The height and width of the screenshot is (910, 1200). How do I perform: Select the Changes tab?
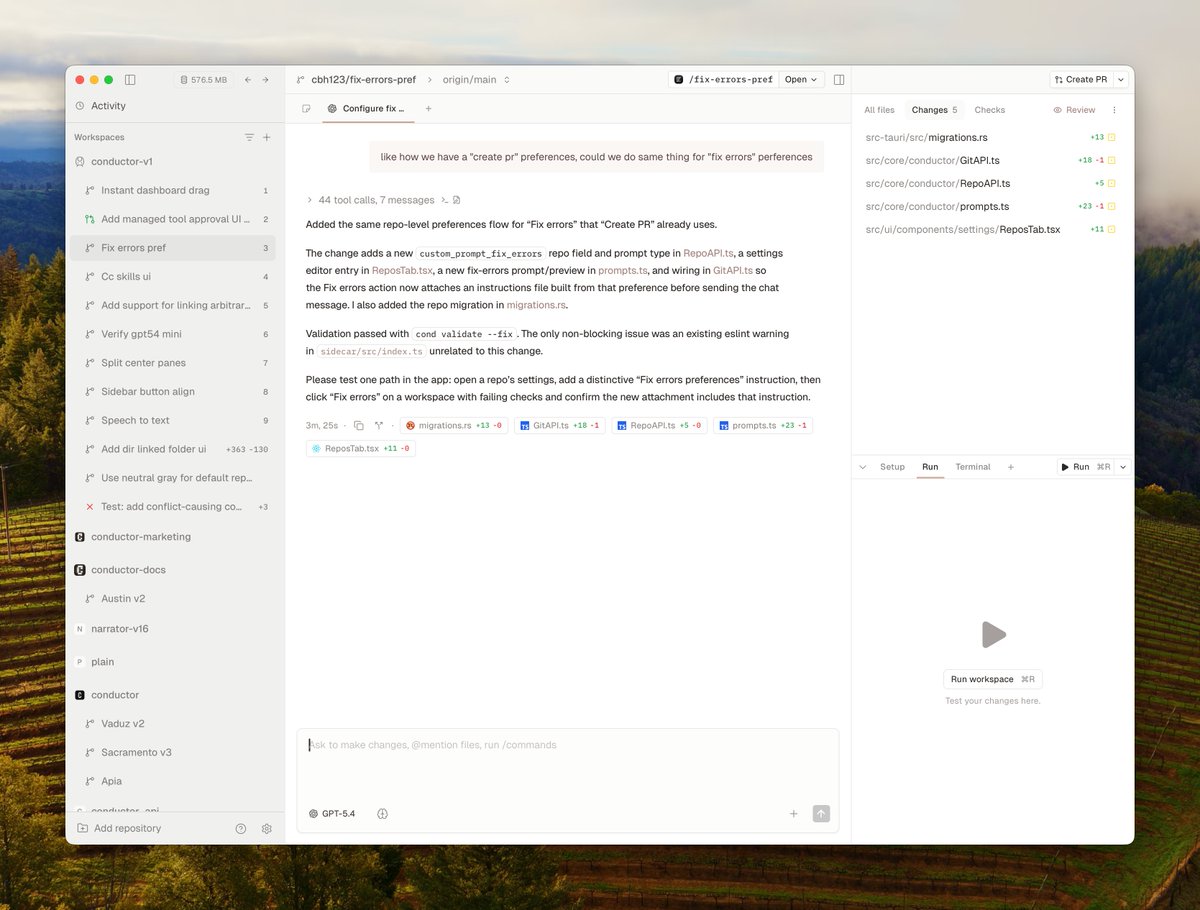coord(935,110)
